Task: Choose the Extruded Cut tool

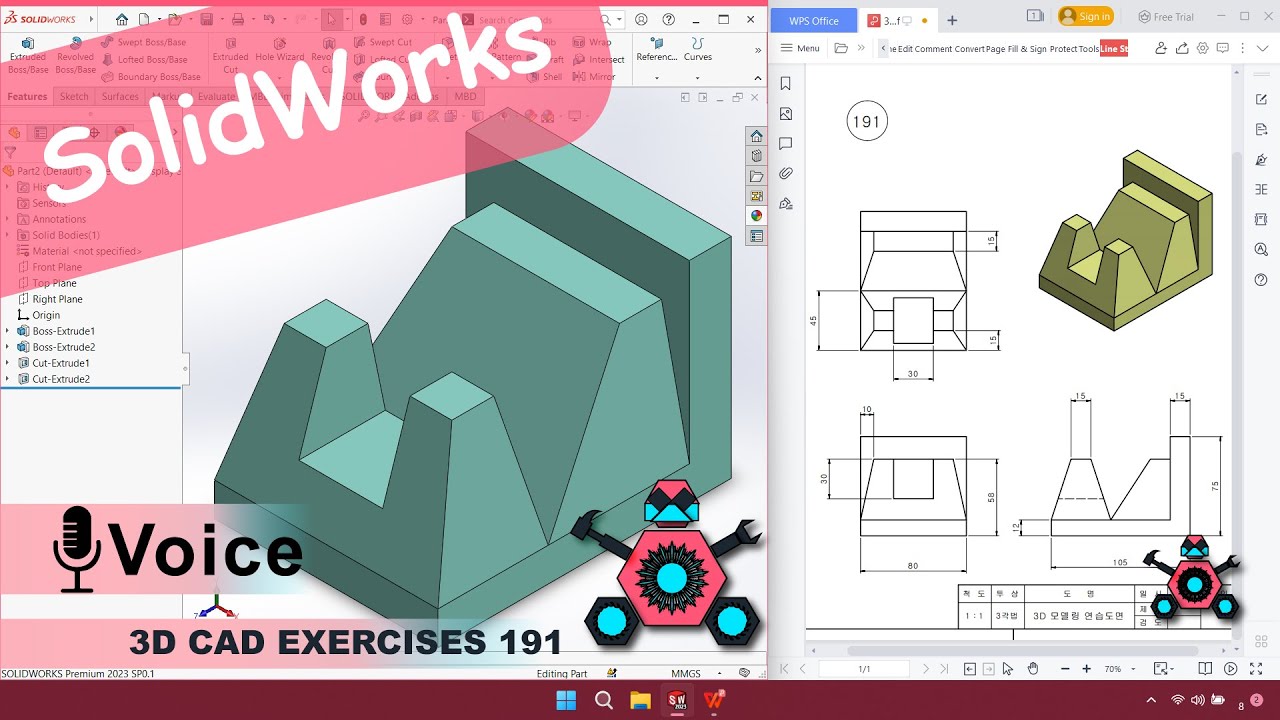Action: (231, 56)
